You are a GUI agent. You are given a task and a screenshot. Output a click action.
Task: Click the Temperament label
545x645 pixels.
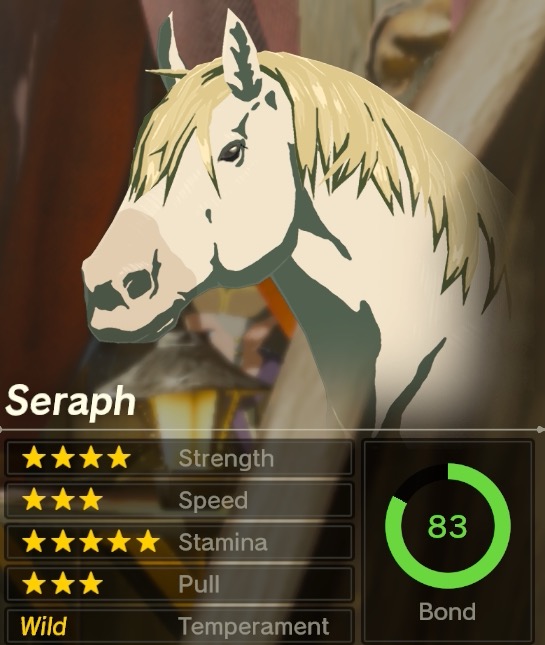pos(253,626)
